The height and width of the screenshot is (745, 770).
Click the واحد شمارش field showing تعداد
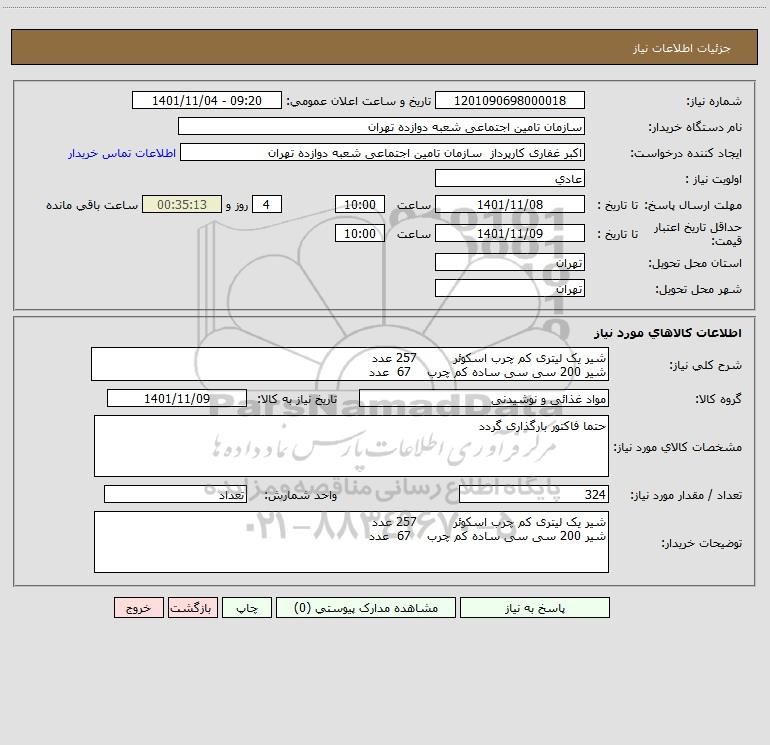pos(175,494)
